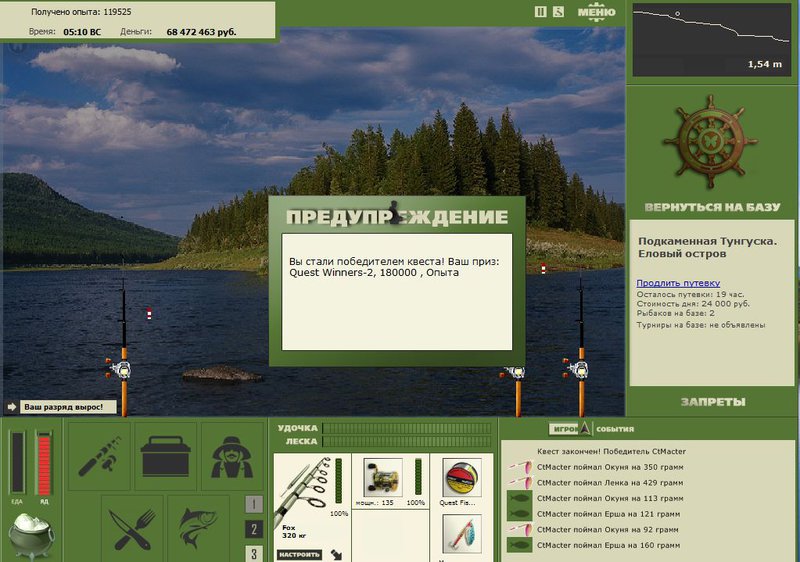Click the ВЕРНУТЬСЯ НА БАЗУ label
The width and height of the screenshot is (800, 562).
click(x=712, y=207)
